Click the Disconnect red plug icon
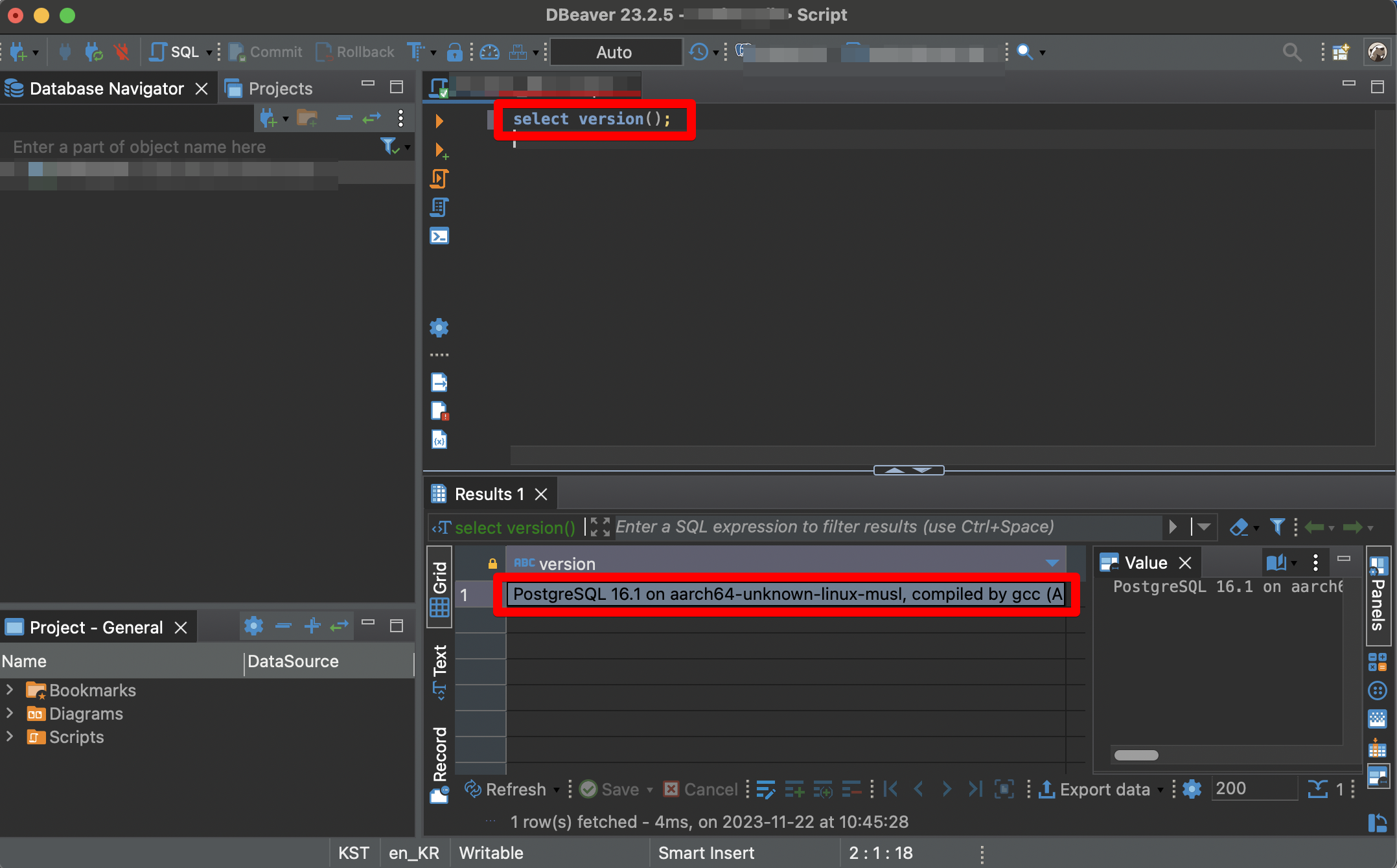 tap(121, 52)
